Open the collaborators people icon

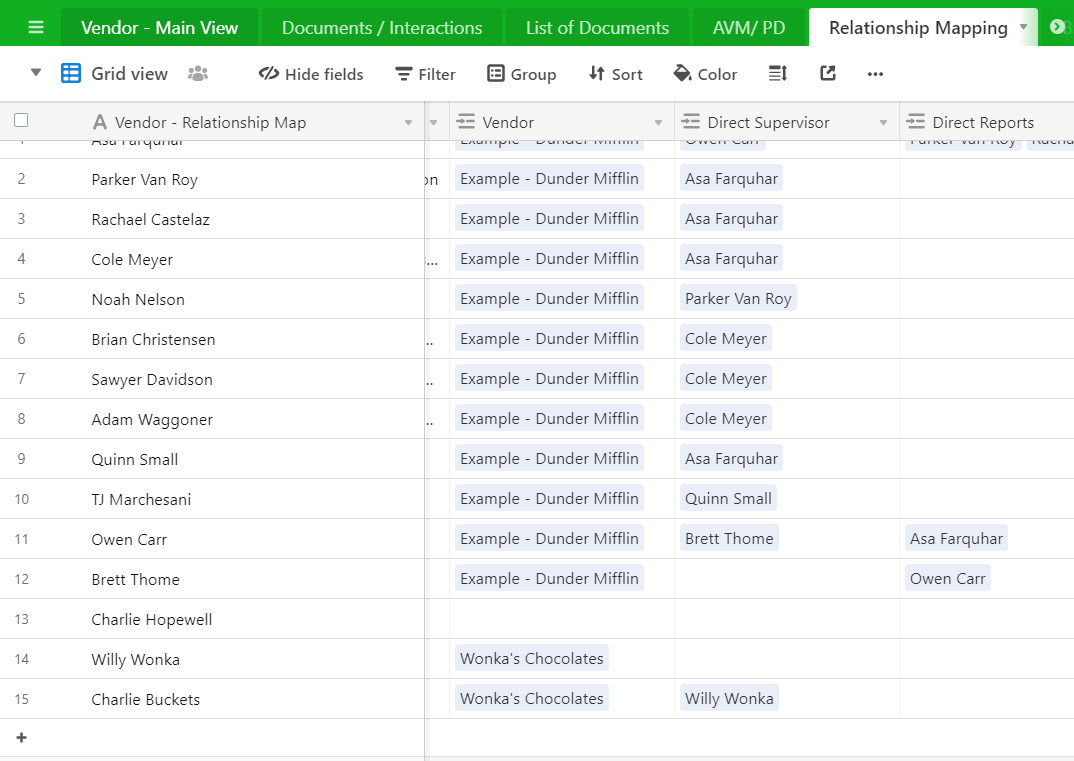click(198, 73)
